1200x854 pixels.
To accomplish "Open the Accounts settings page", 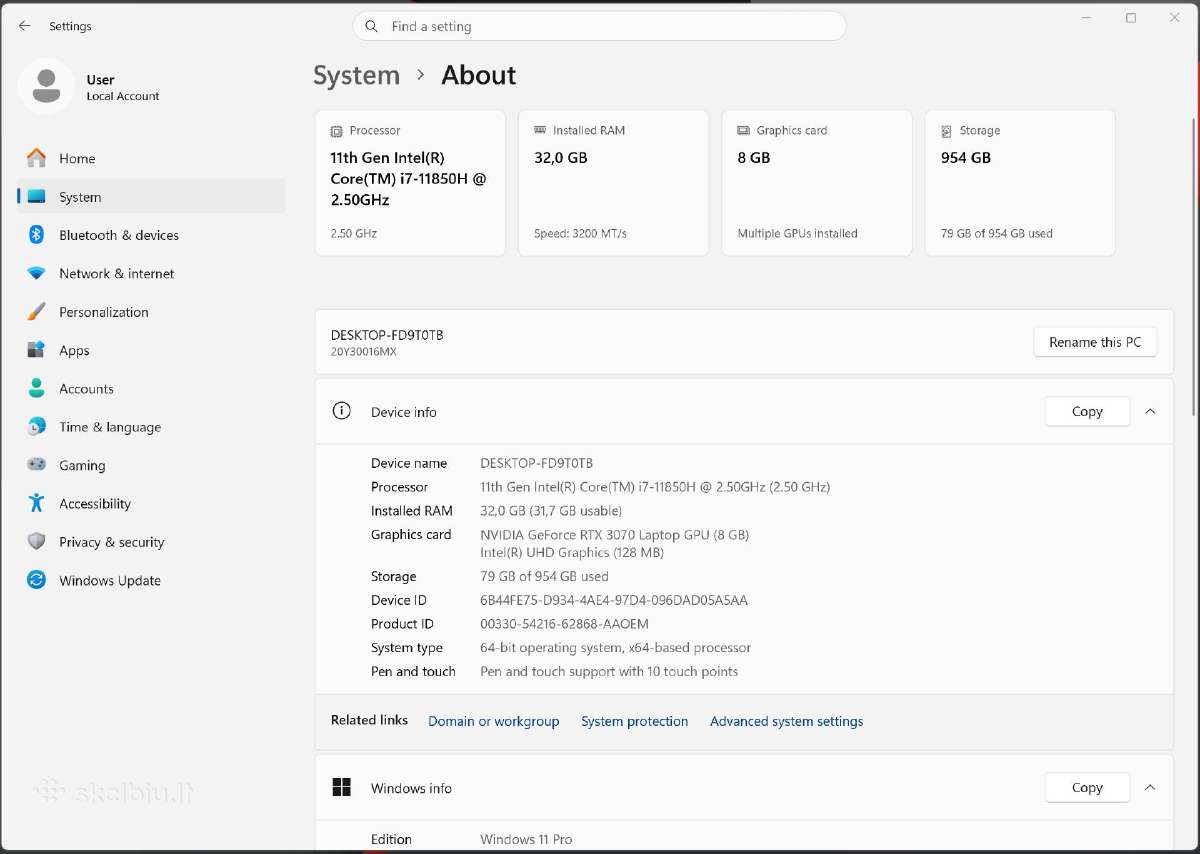I will [151, 388].
